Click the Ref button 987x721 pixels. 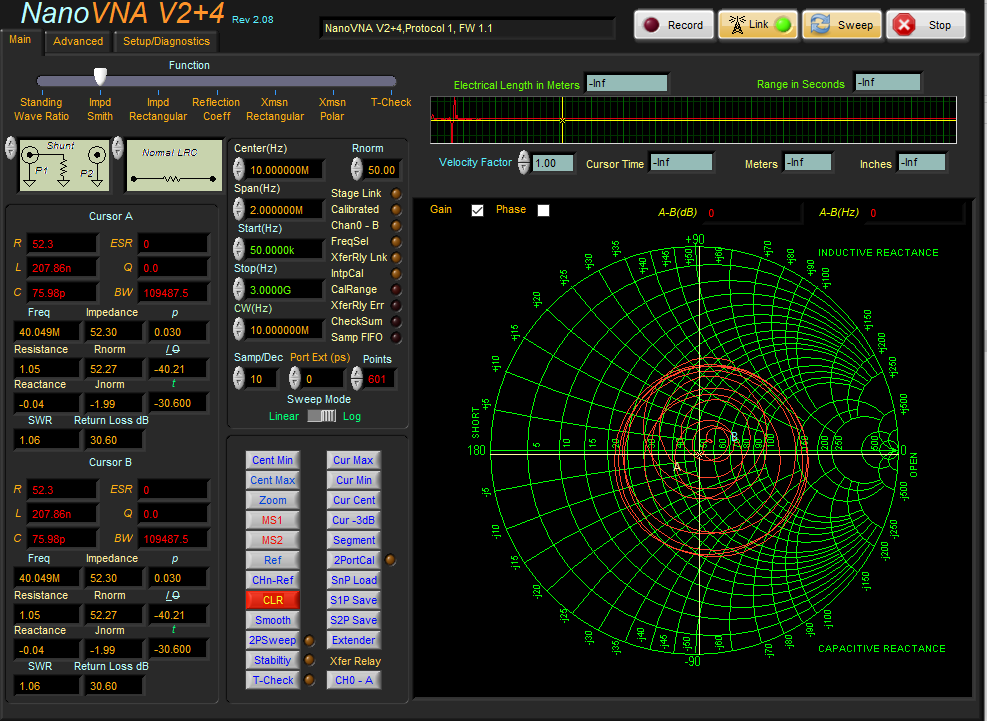(x=273, y=560)
